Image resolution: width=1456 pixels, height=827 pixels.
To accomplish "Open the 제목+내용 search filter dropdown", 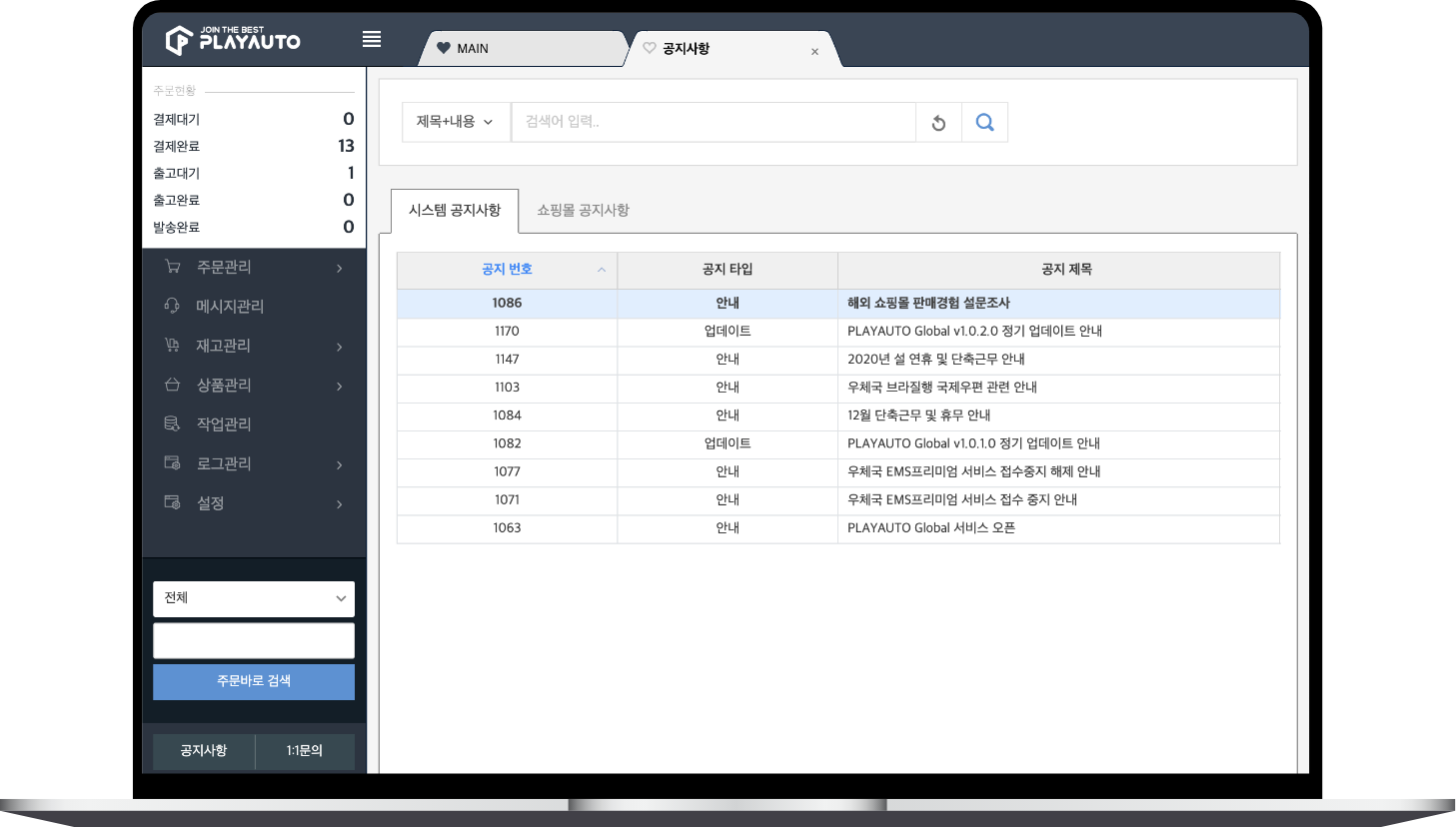I will (456, 122).
